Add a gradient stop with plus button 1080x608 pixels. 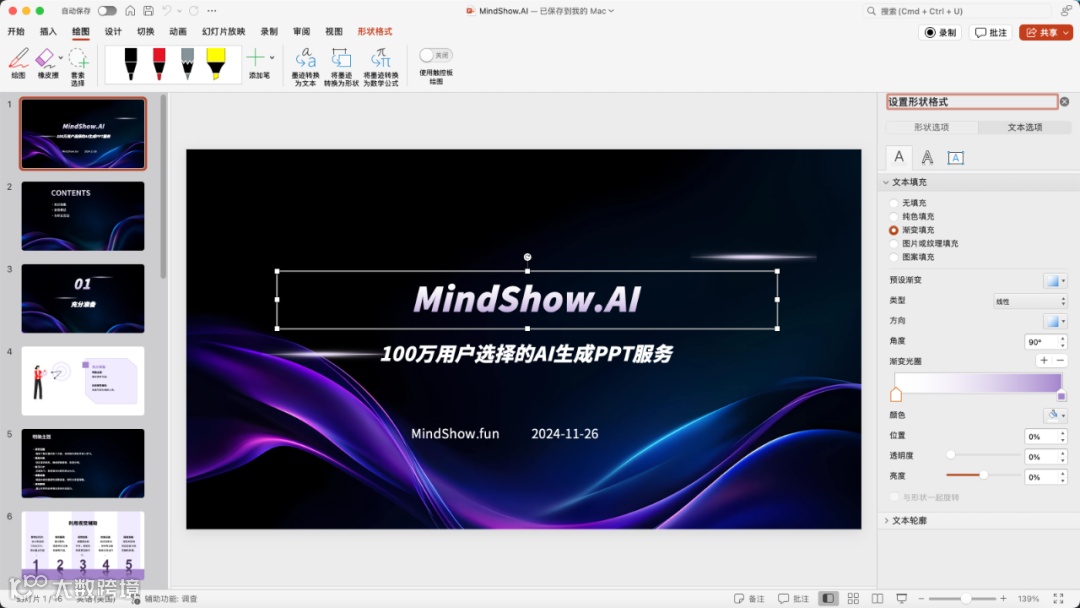(x=1044, y=361)
